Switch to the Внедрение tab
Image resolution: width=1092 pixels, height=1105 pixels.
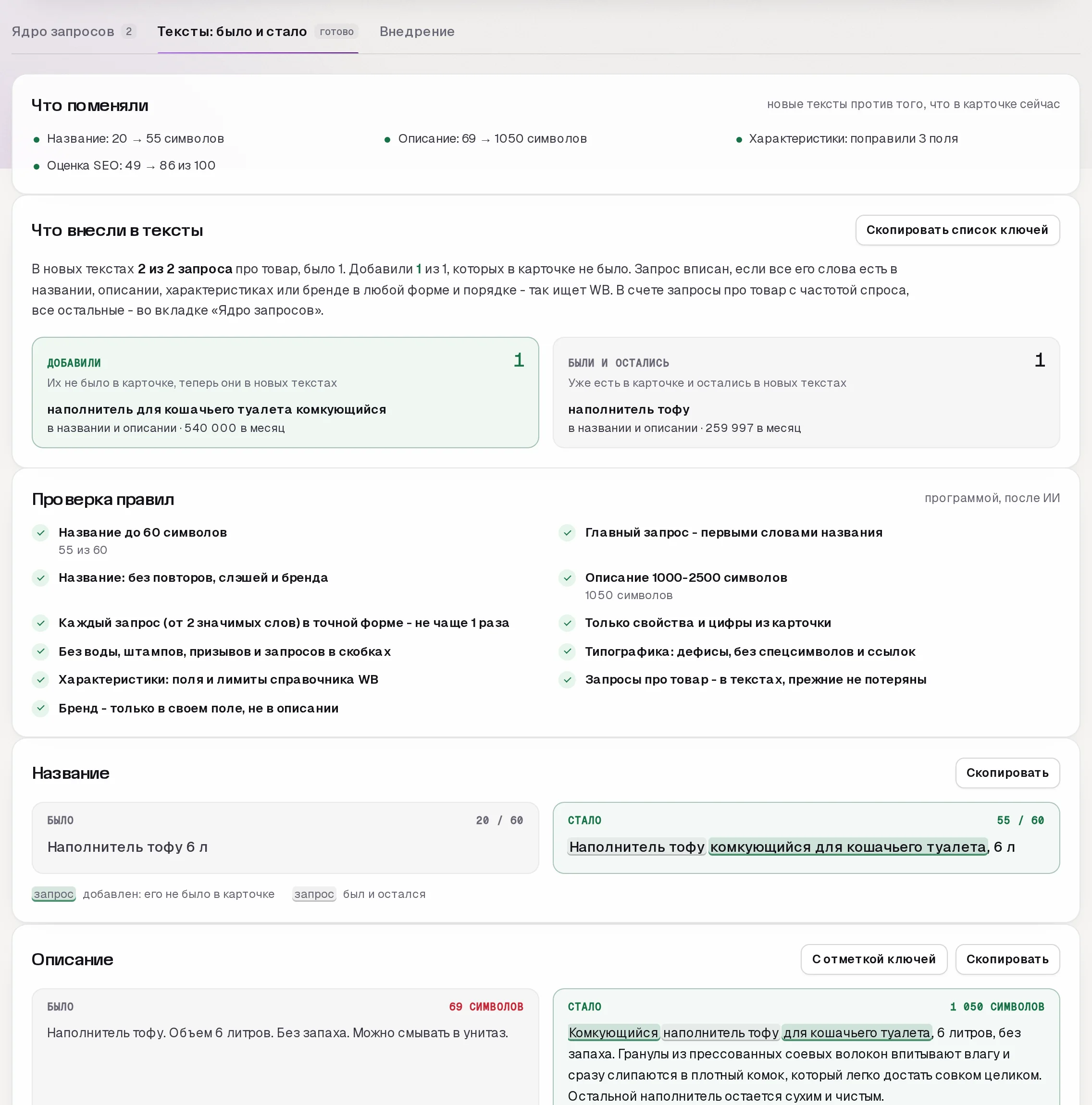[x=417, y=31]
